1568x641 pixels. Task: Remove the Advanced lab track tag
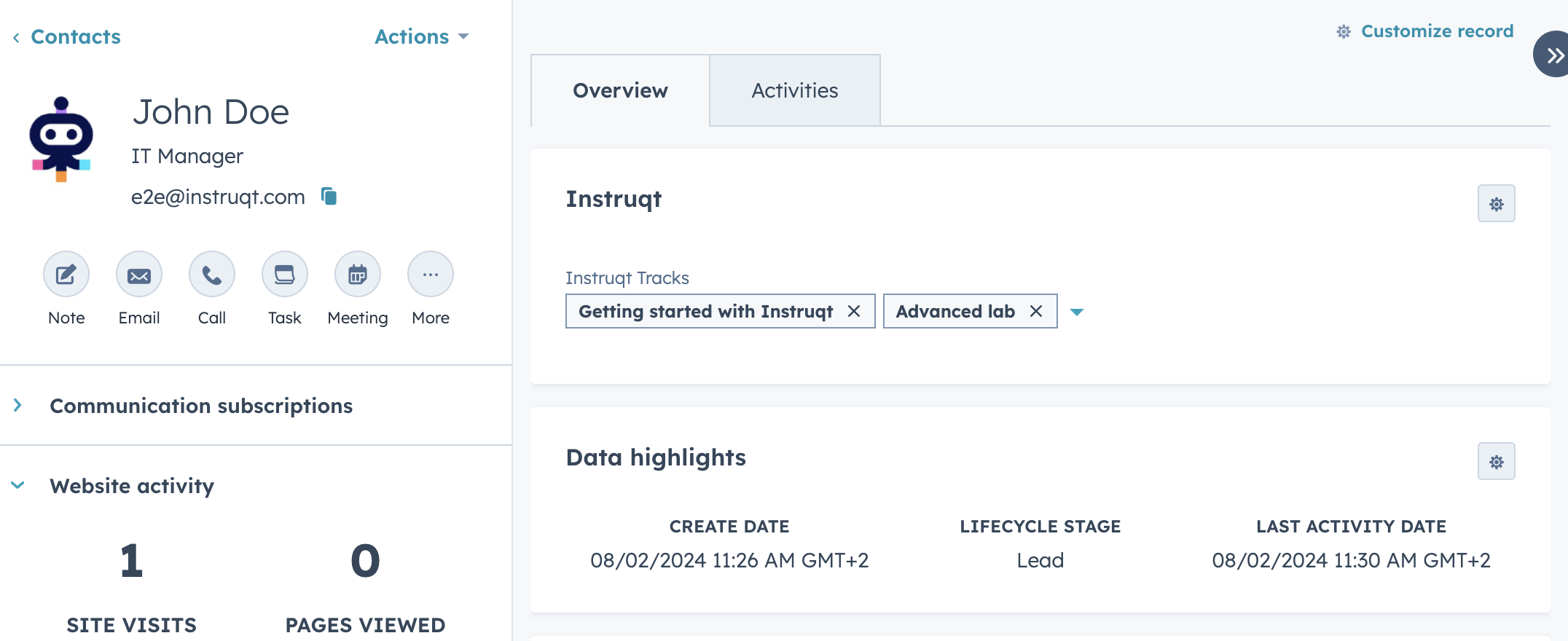(x=1035, y=312)
